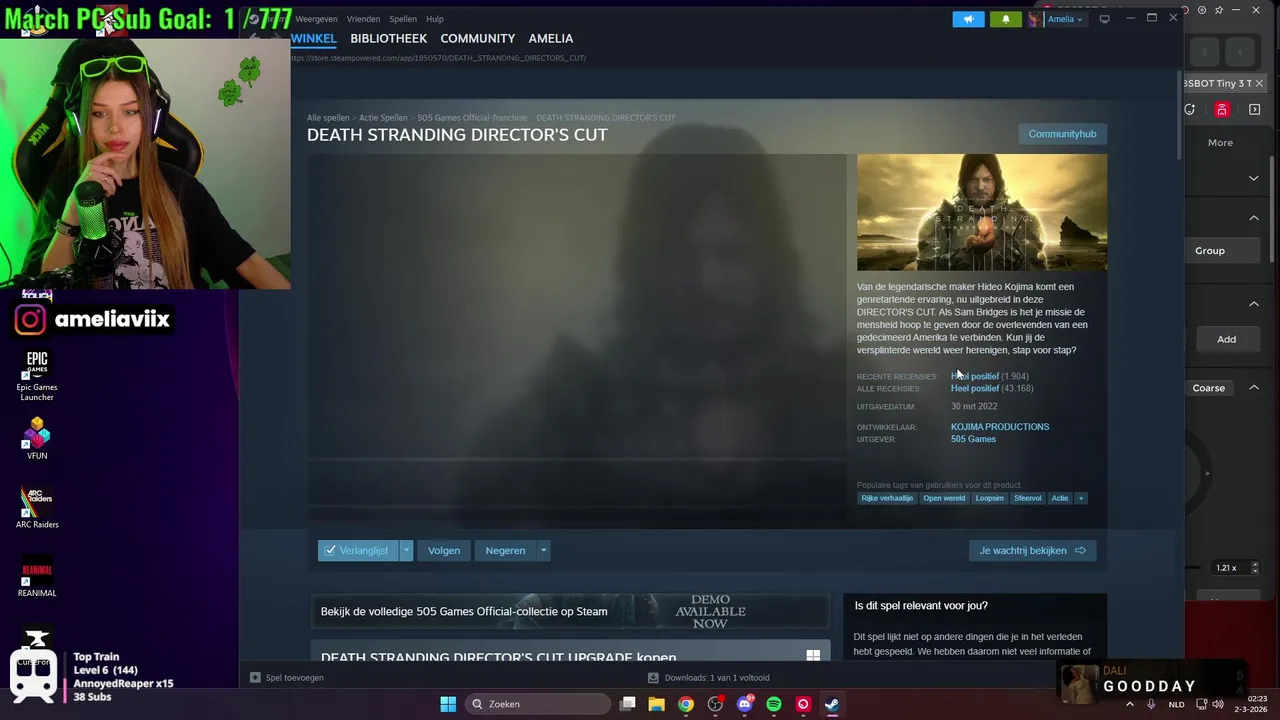Screen dimensions: 1280x720
Task: Click the microphone tray icon
Action: (1152, 704)
